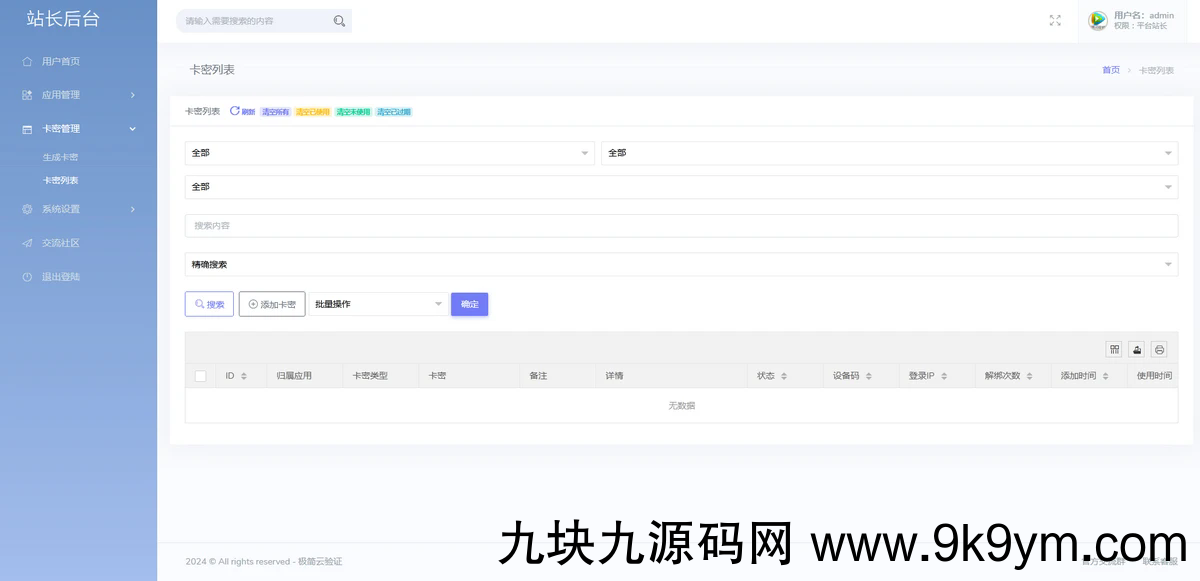Go to 用户首页 in the sidebar
This screenshot has height=581, width=1200.
[x=60, y=61]
